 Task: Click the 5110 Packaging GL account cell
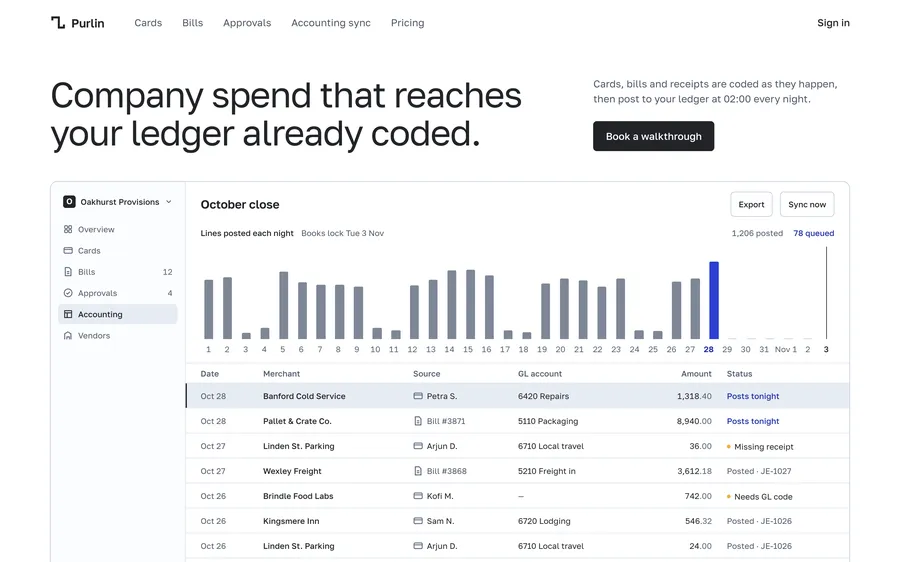pyautogui.click(x=548, y=421)
